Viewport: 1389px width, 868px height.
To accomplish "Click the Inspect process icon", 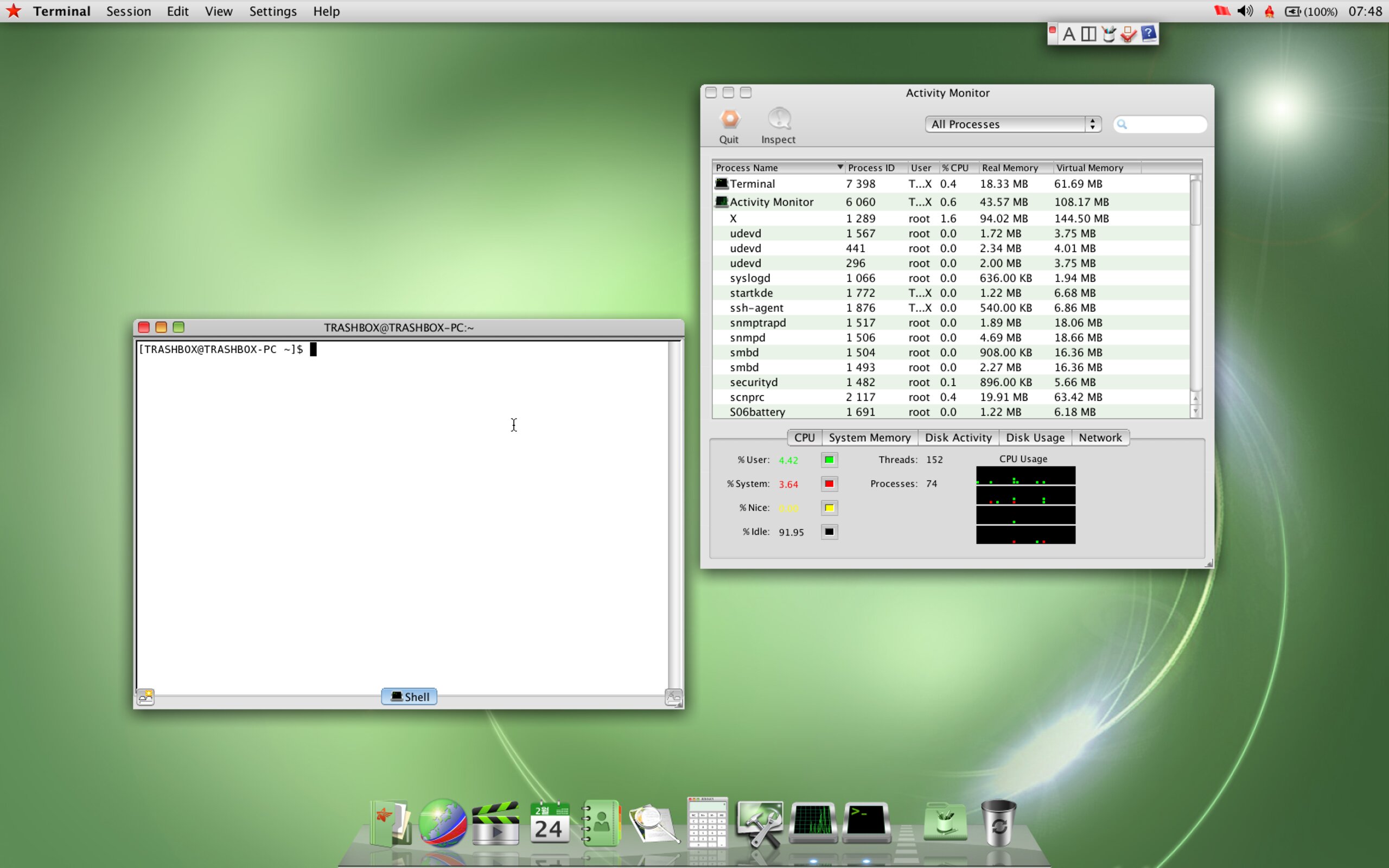I will 779,119.
